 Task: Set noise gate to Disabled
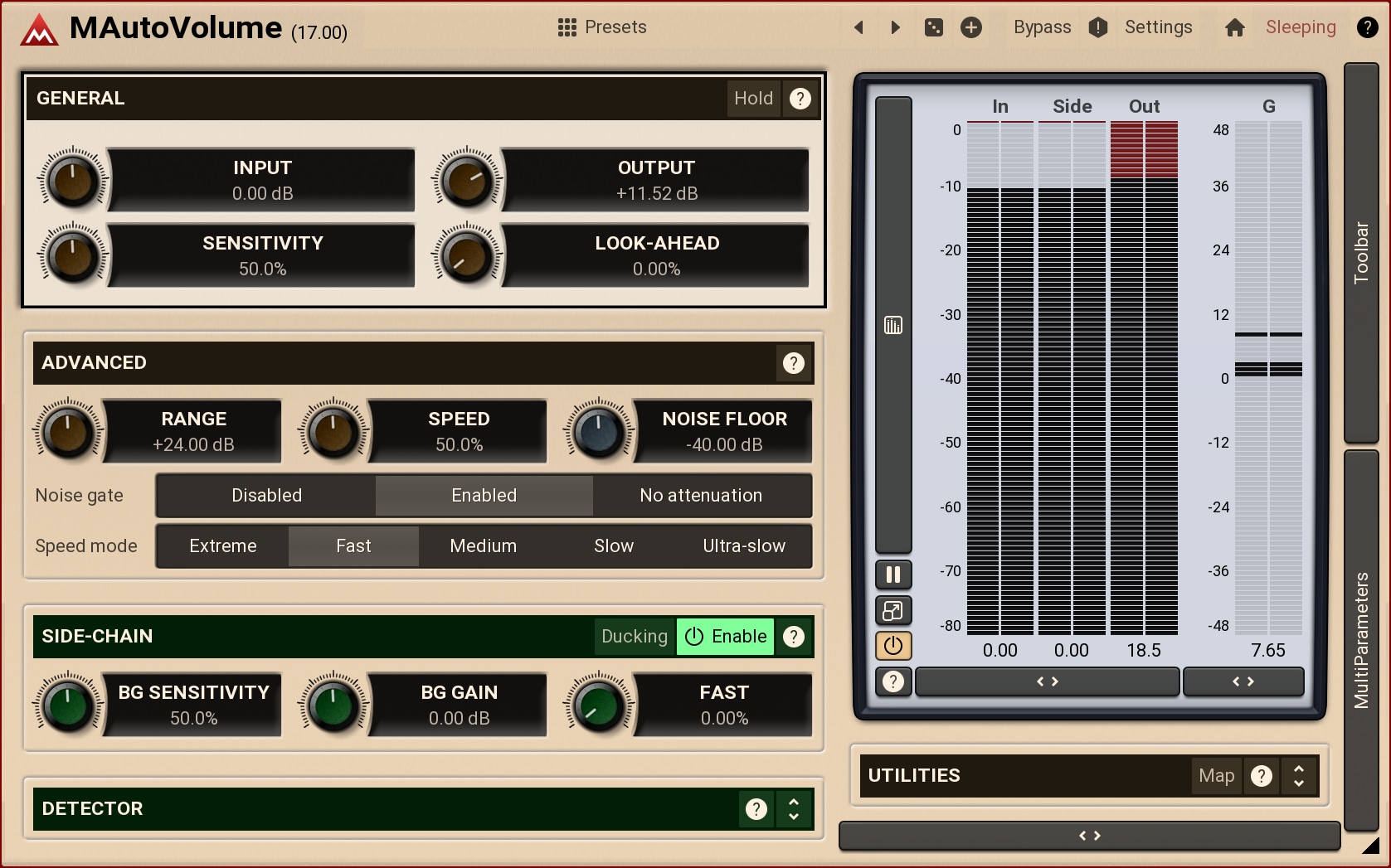coord(266,496)
